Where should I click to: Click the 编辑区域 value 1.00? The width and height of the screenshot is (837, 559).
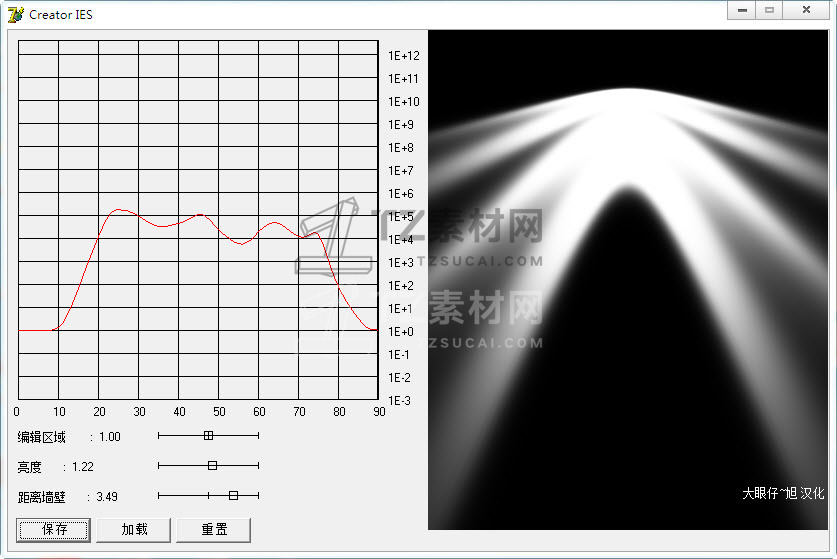[110, 437]
